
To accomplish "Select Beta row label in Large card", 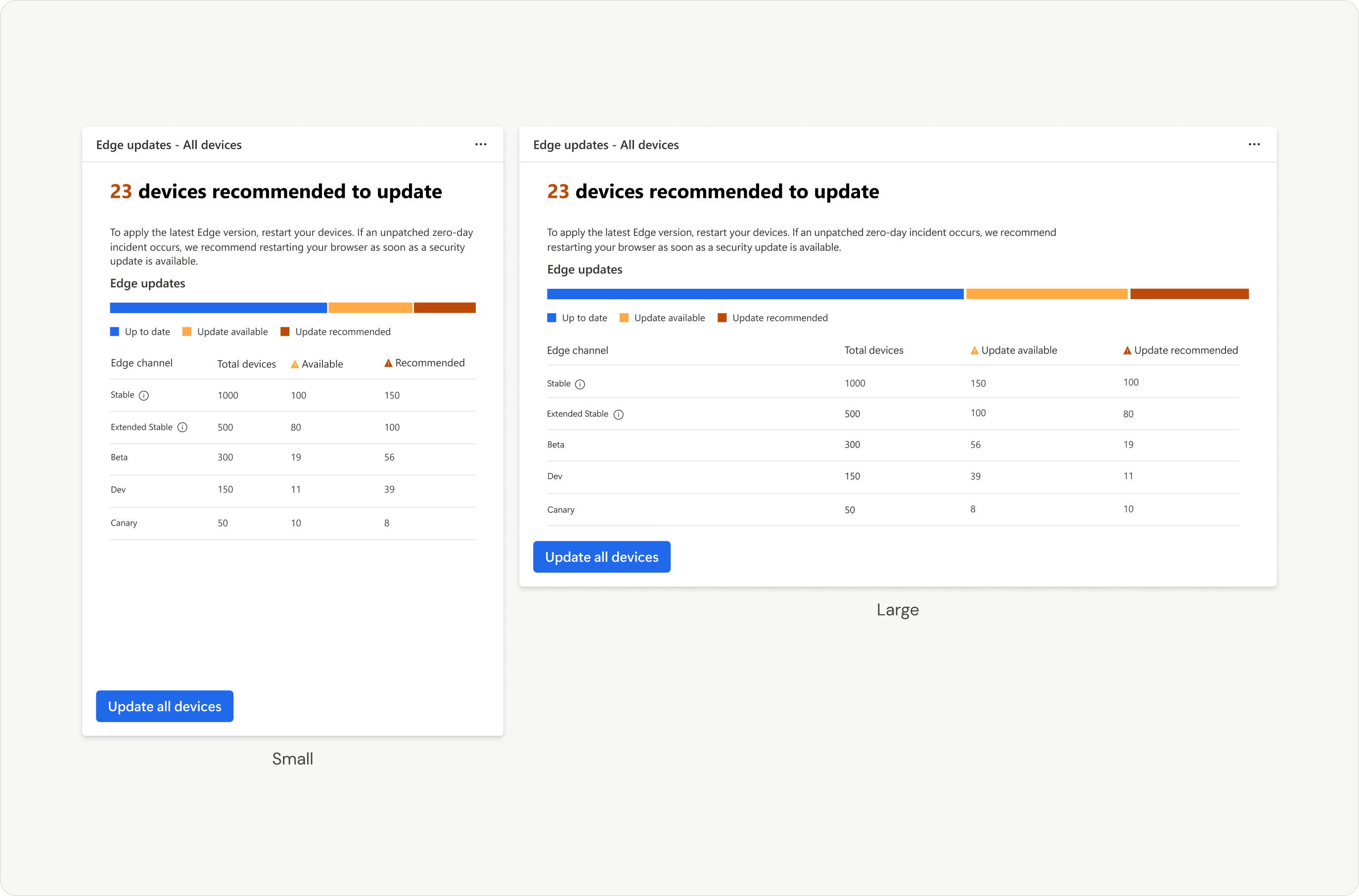I will click(555, 445).
